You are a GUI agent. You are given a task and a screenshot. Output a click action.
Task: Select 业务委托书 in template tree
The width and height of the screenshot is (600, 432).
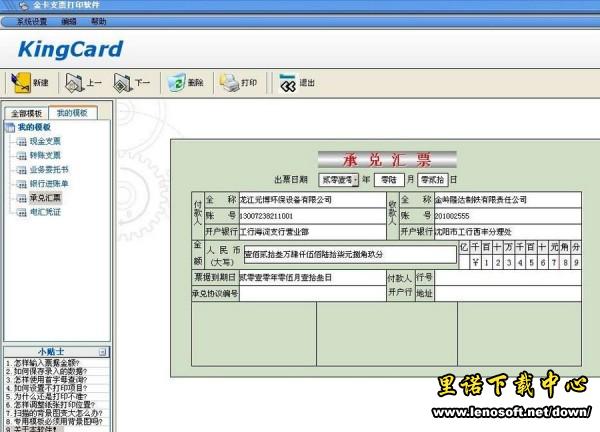click(49, 170)
